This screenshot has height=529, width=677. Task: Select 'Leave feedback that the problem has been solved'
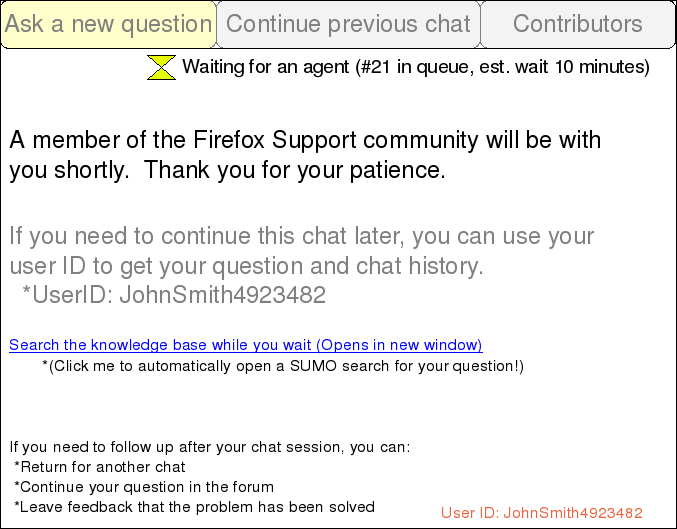coord(196,507)
